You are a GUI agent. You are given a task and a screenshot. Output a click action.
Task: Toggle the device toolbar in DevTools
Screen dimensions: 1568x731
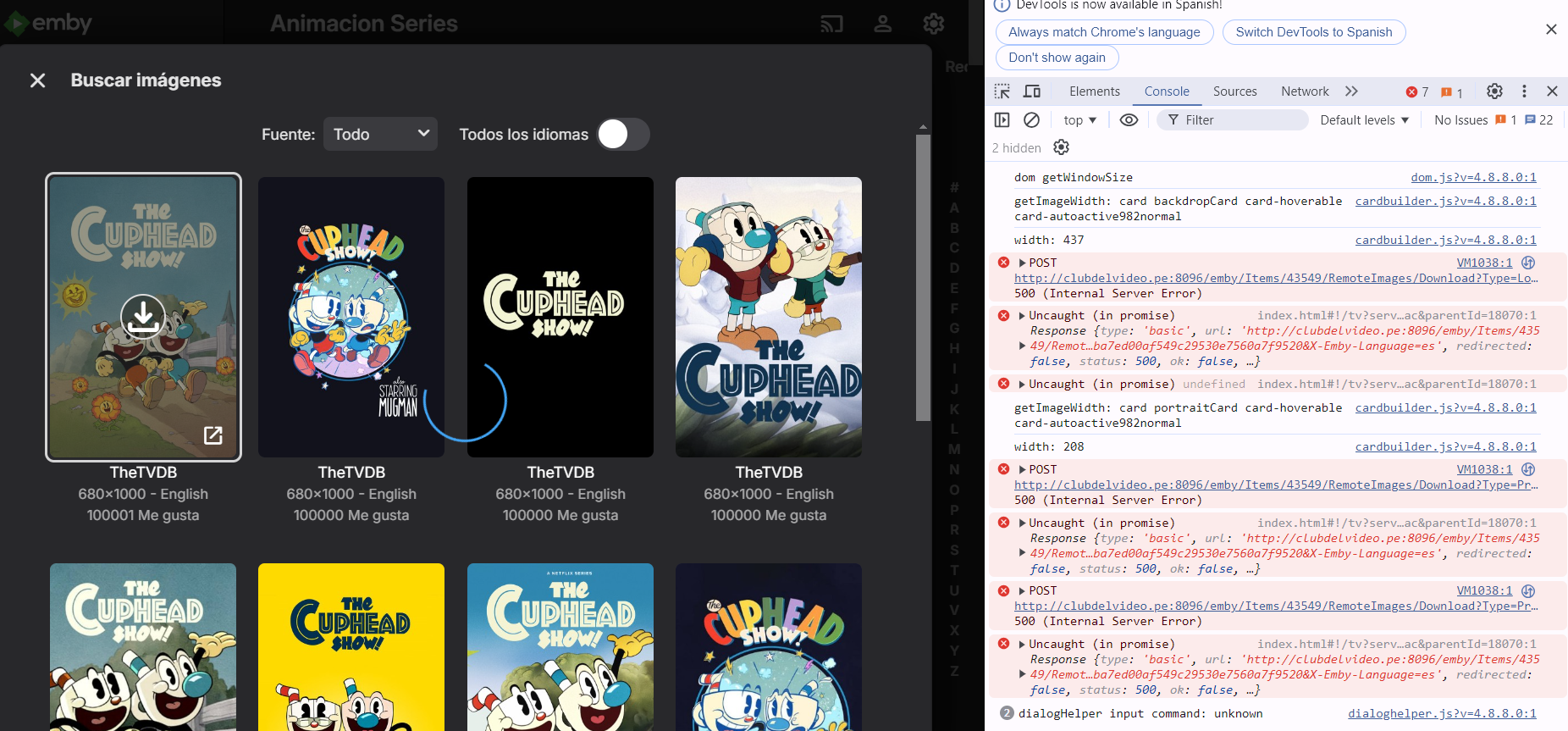click(1032, 91)
